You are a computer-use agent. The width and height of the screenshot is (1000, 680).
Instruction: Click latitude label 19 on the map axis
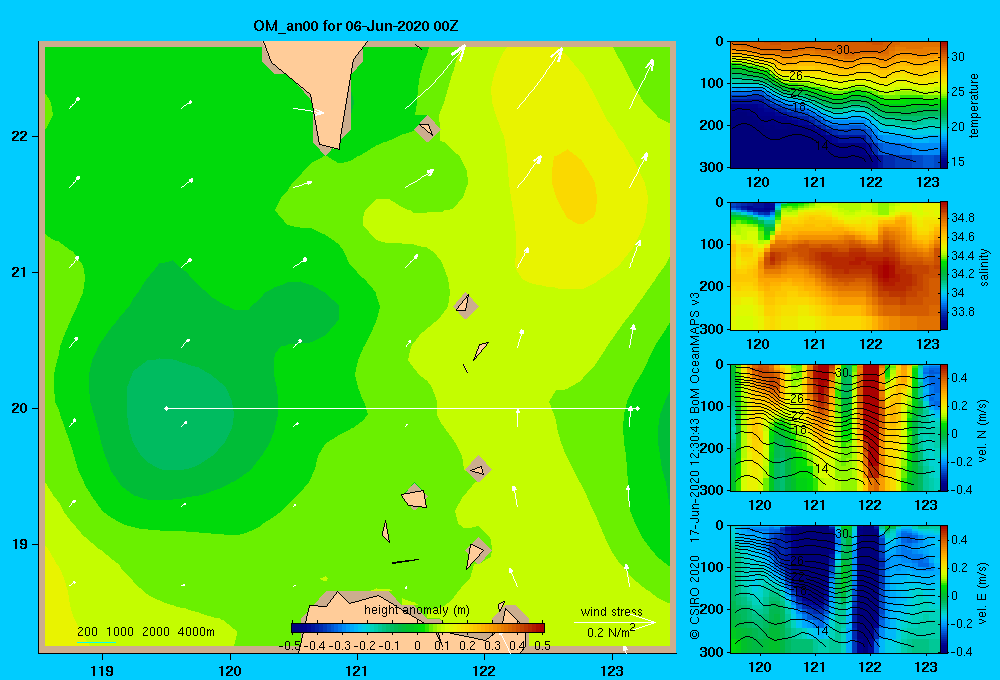[20, 544]
